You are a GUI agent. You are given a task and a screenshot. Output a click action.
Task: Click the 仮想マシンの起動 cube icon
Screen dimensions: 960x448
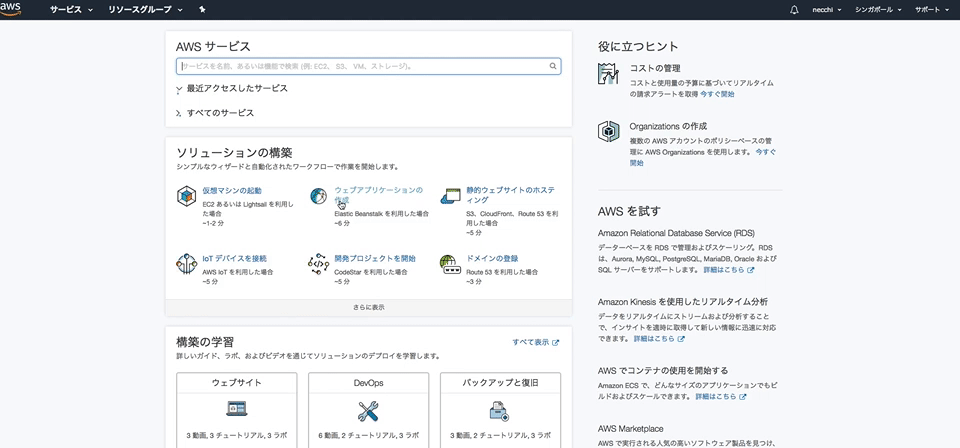186,196
